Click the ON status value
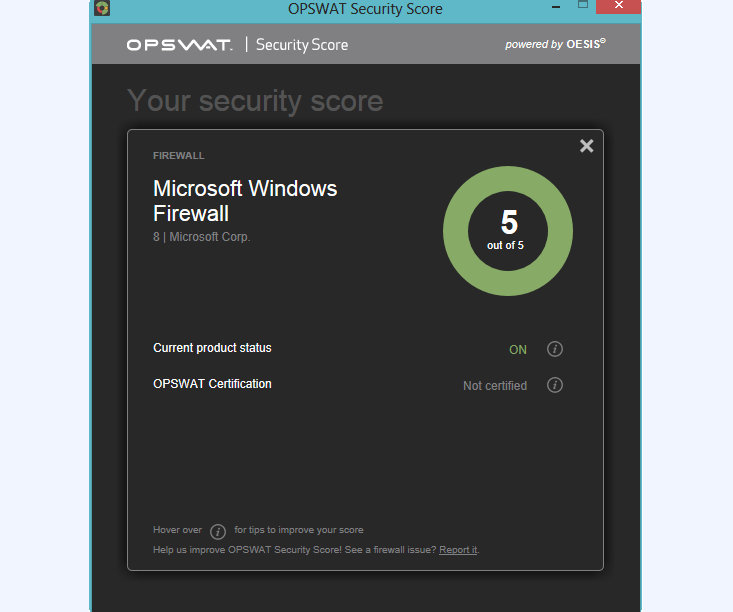Image resolution: width=733 pixels, height=612 pixels. coord(517,350)
